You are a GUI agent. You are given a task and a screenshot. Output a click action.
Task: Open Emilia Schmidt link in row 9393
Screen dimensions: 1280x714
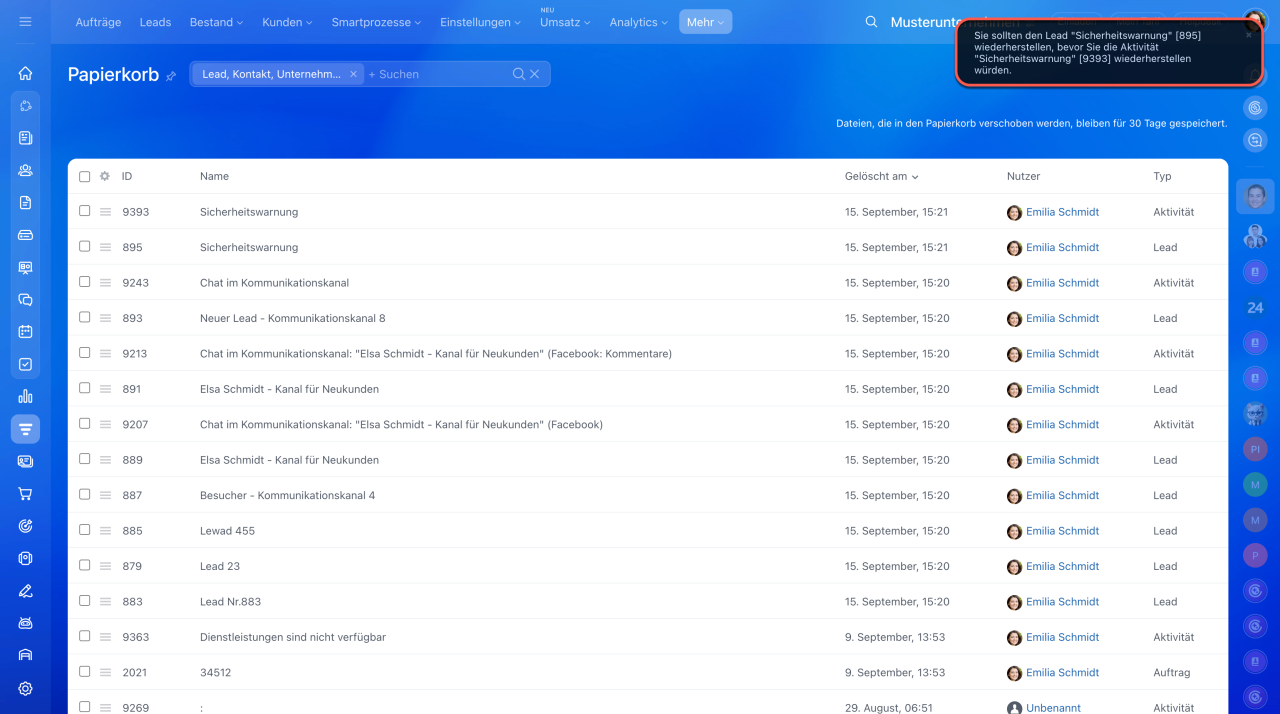click(1062, 212)
